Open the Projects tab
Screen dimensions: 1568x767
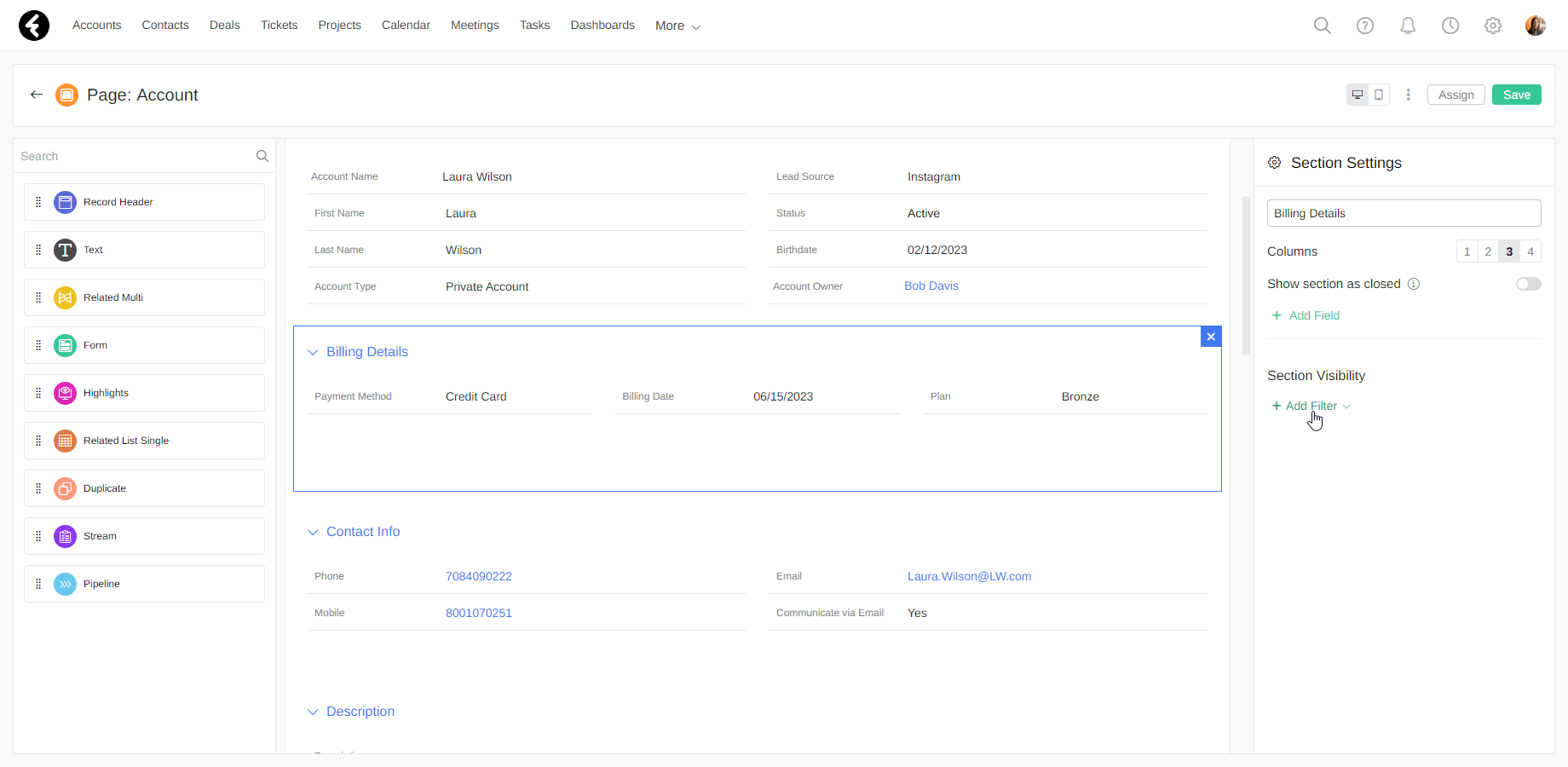coord(340,25)
